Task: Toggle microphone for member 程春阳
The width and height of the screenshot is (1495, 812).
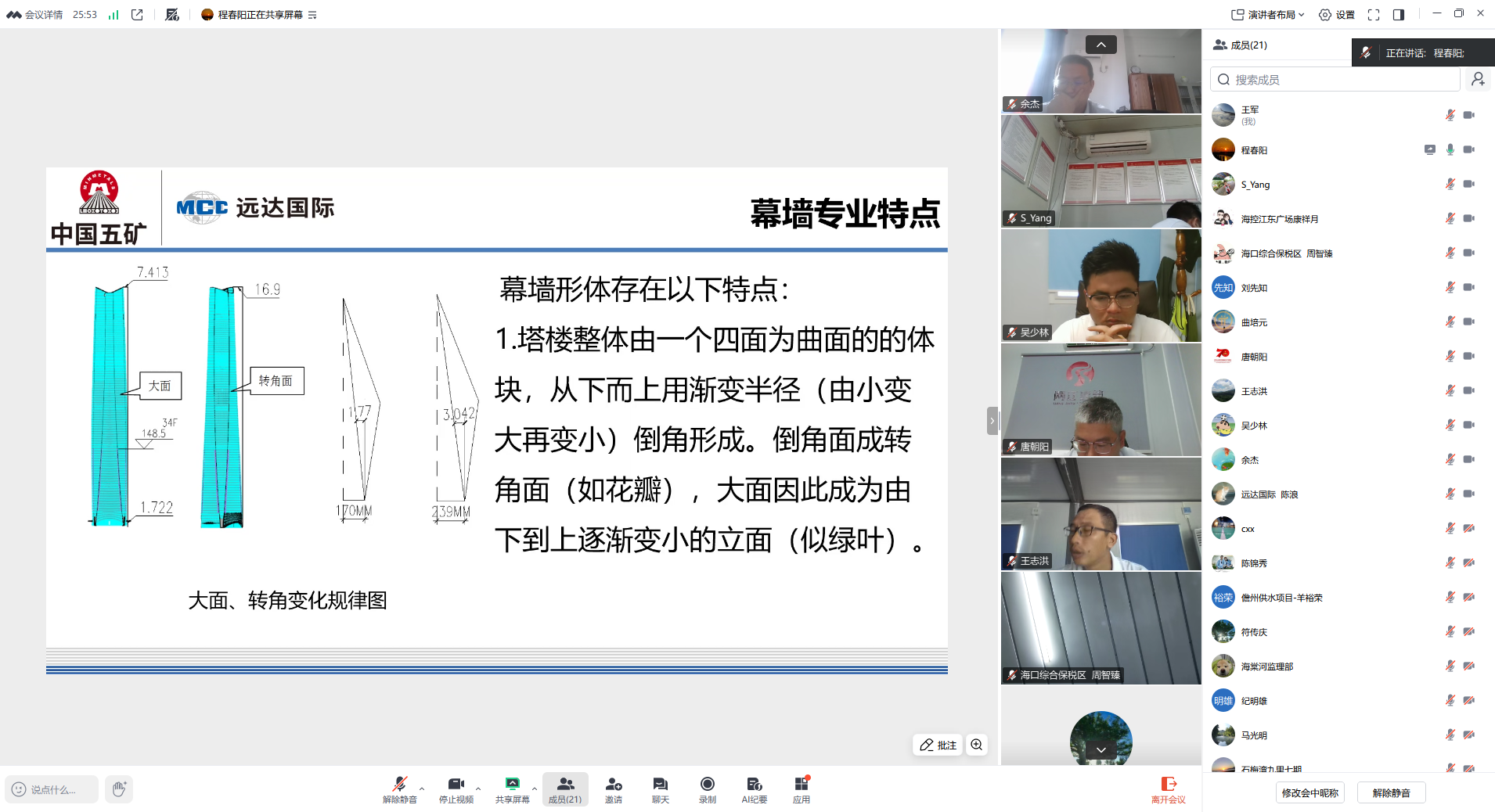Action: pos(1450,150)
